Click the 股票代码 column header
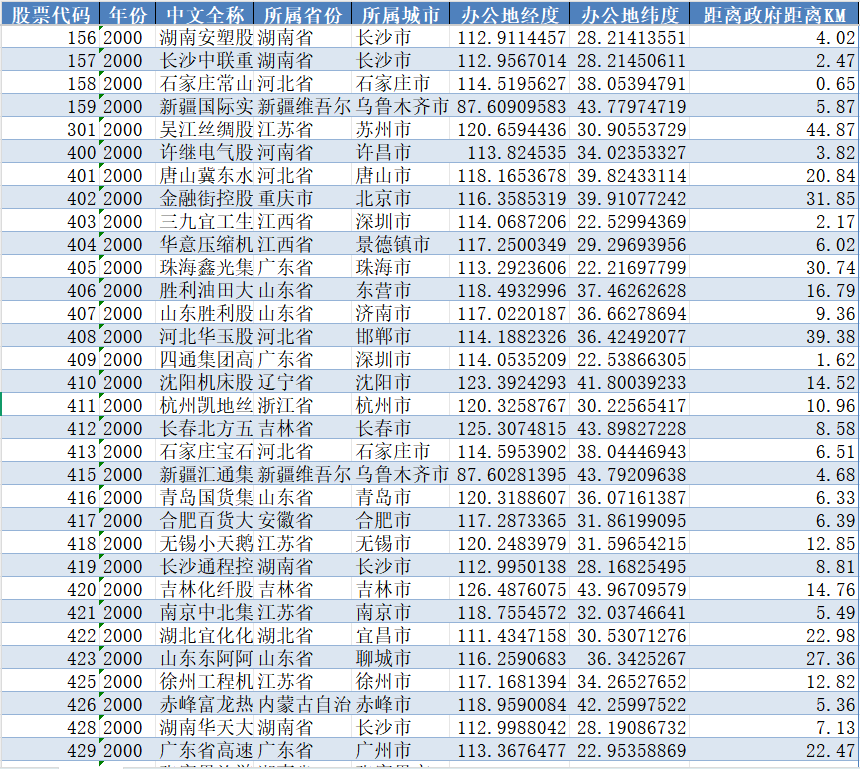The width and height of the screenshot is (860, 769). point(50,15)
